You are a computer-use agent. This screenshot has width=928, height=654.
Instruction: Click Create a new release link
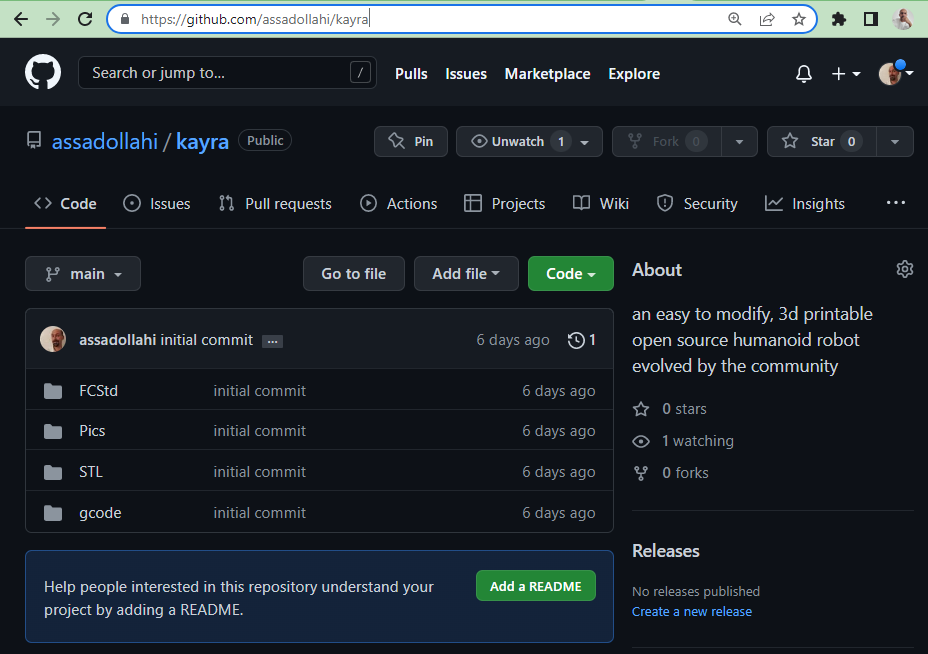692,612
